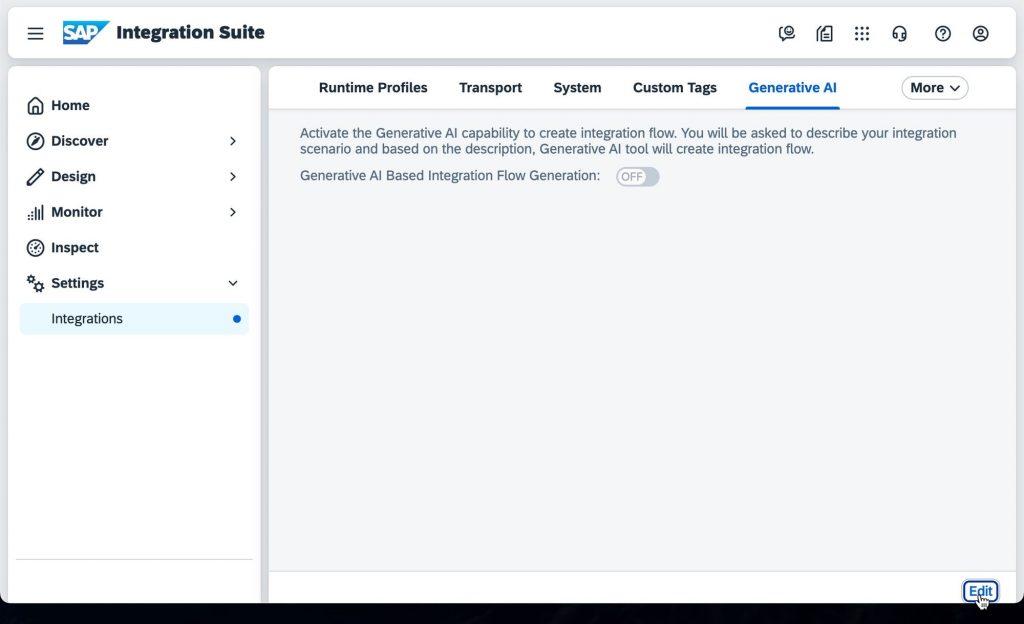The height and width of the screenshot is (624, 1024).
Task: Click the Activate Generative AI description text
Action: click(x=628, y=141)
